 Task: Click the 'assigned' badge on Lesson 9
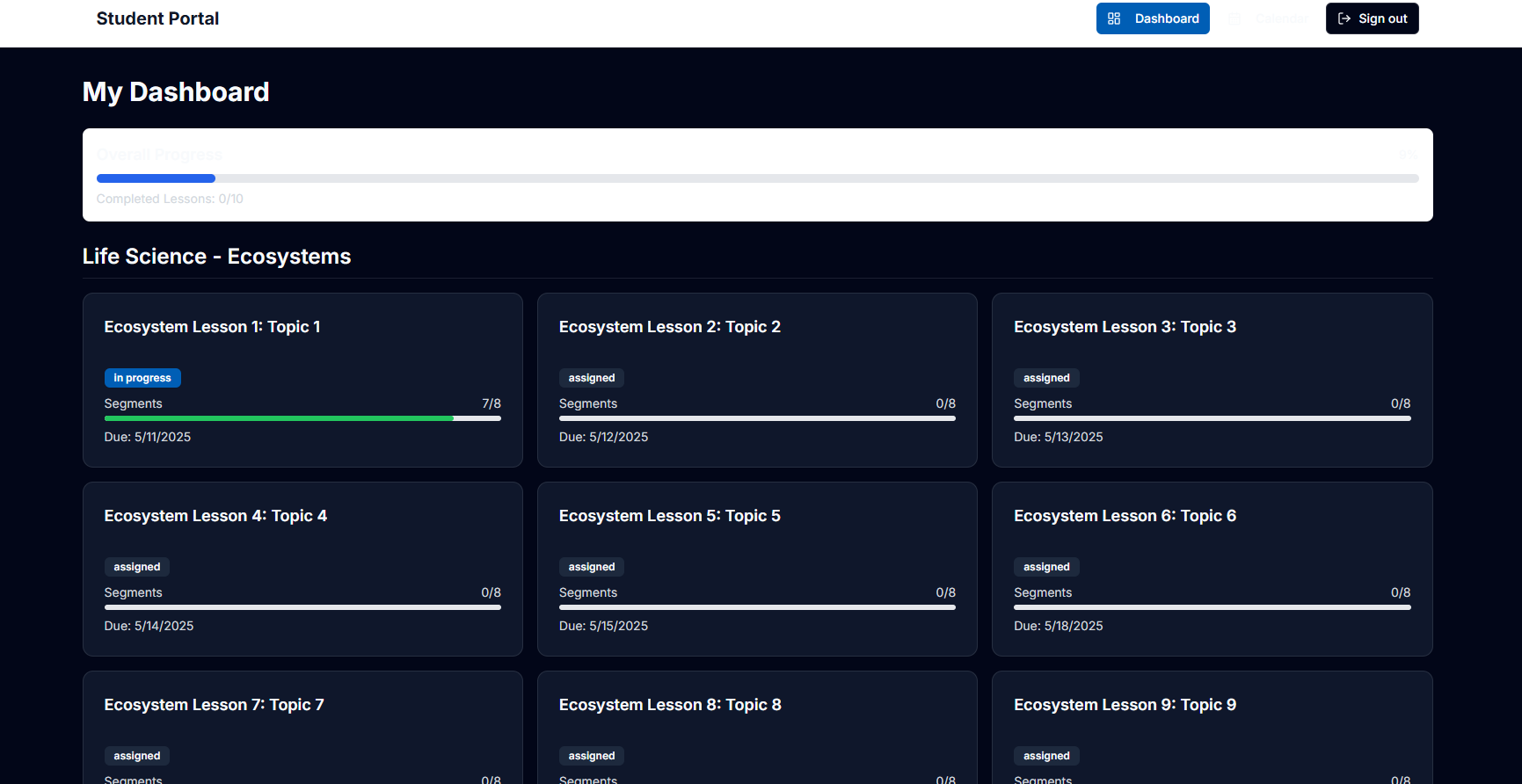[x=1046, y=756]
